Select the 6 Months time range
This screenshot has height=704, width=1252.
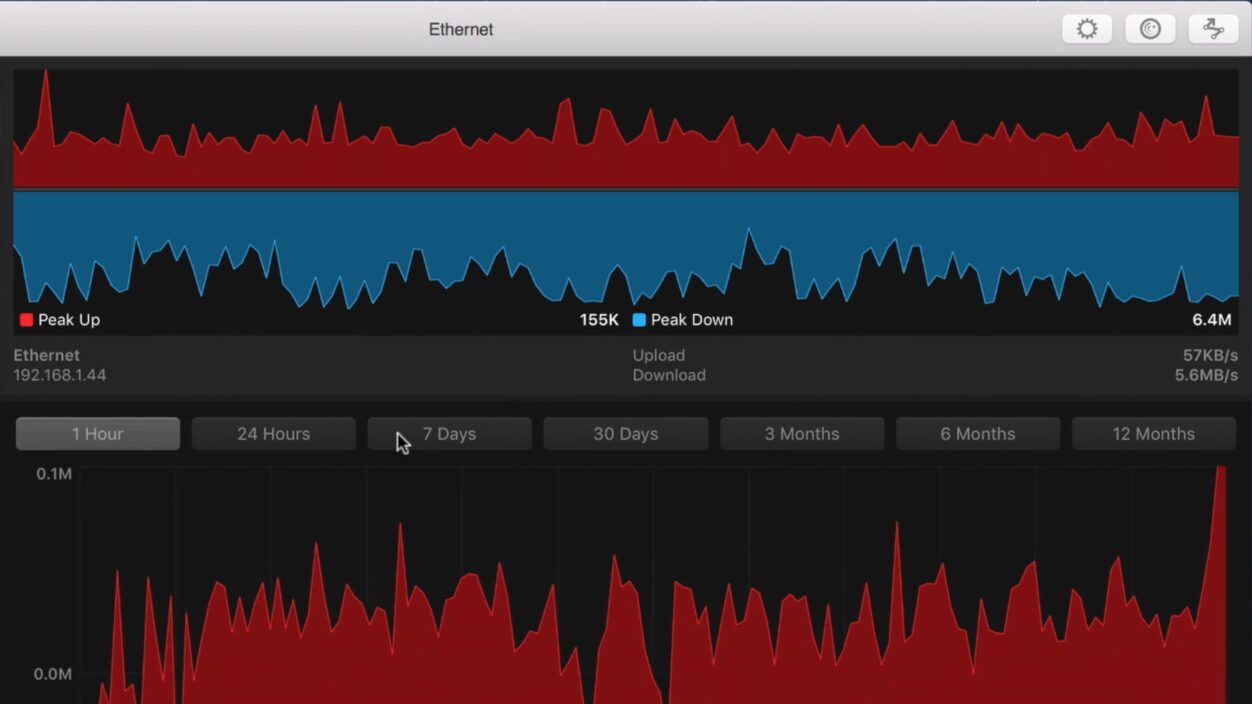977,434
